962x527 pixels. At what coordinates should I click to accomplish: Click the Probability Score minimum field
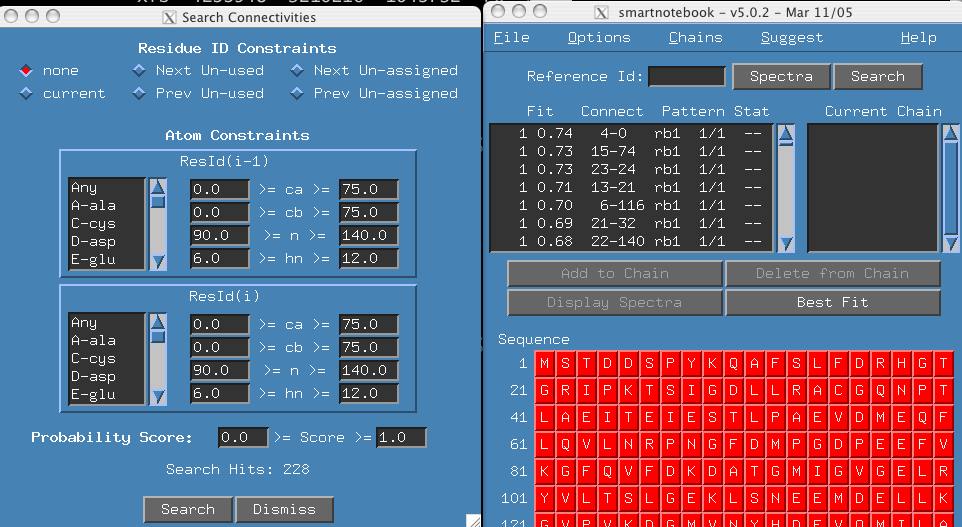coord(243,438)
